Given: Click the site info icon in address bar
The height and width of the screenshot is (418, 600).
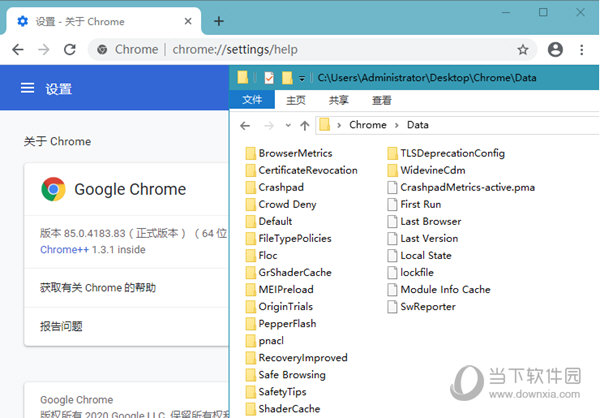Looking at the screenshot, I should coord(102,49).
